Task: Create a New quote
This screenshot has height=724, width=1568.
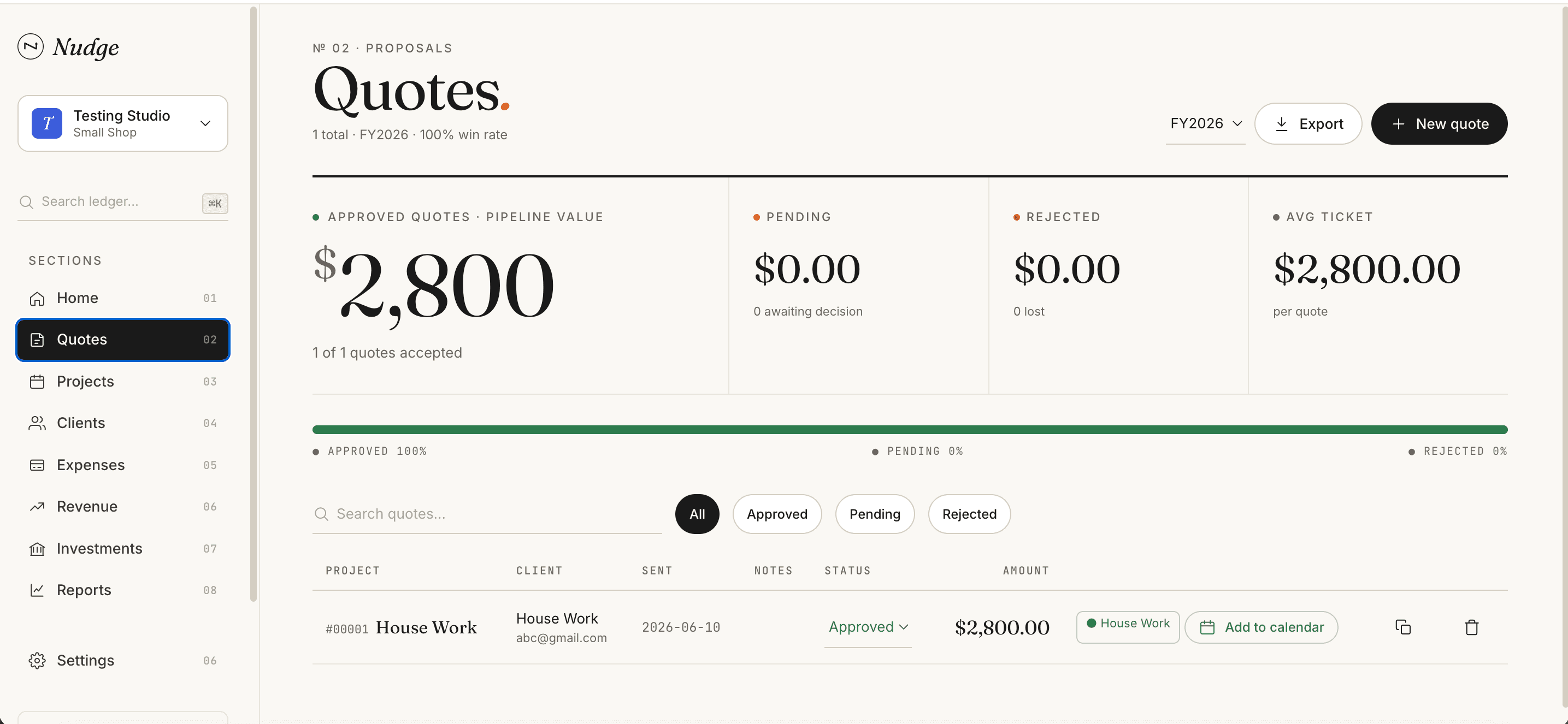Action: point(1439,123)
